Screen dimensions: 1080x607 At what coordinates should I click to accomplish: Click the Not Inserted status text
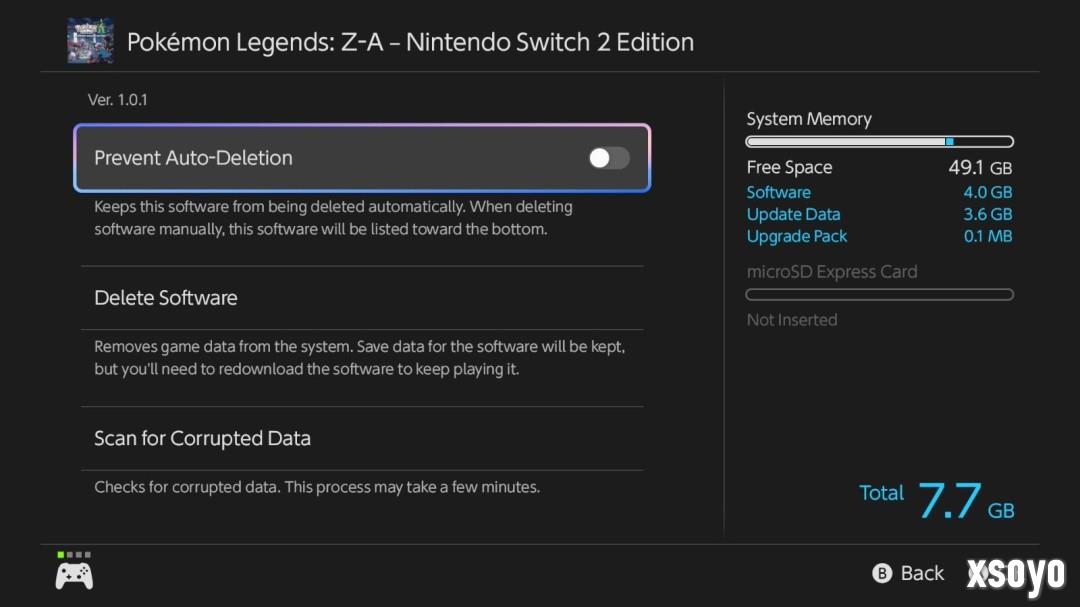792,320
